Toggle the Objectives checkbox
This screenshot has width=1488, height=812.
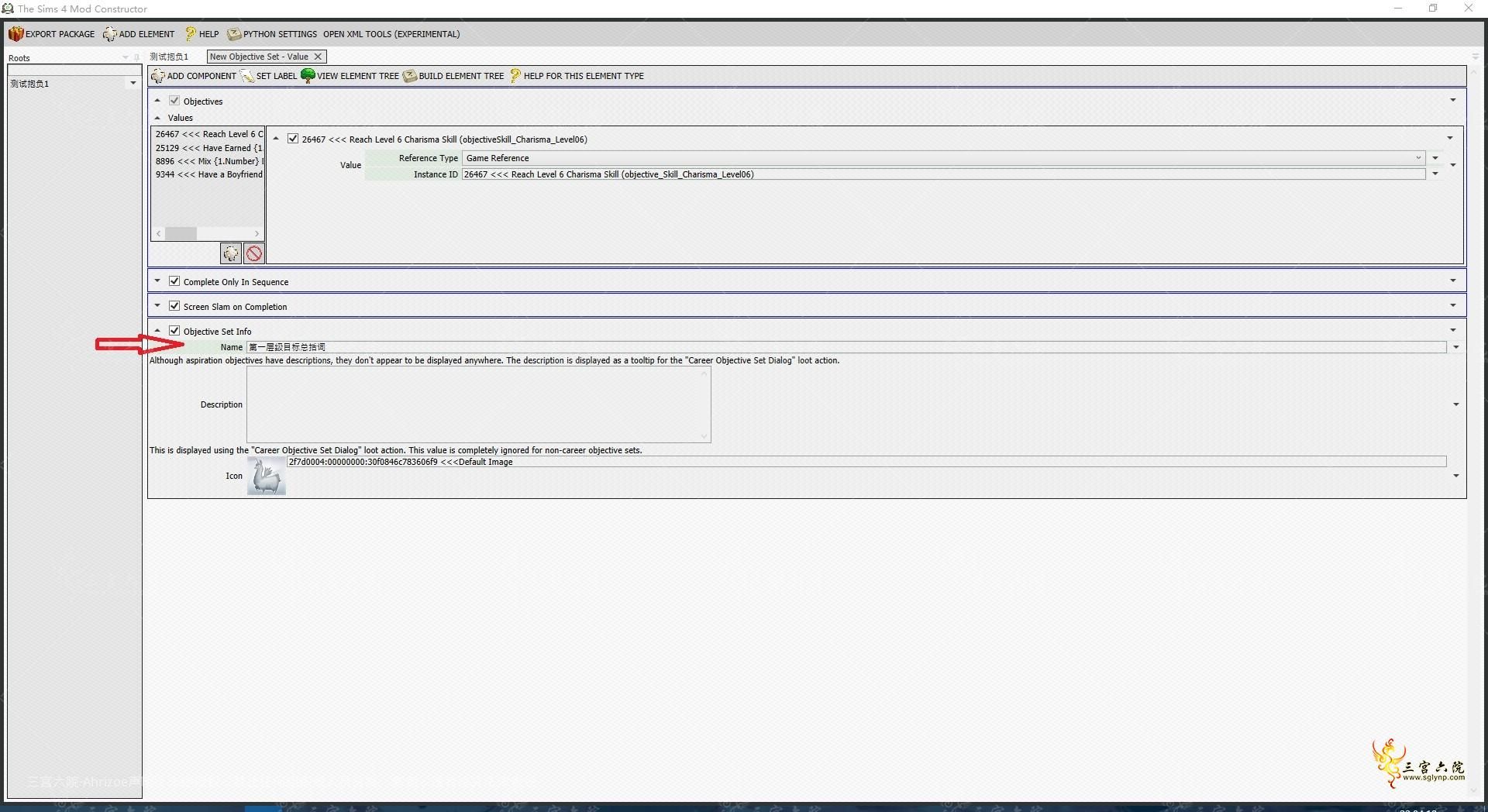click(x=174, y=101)
